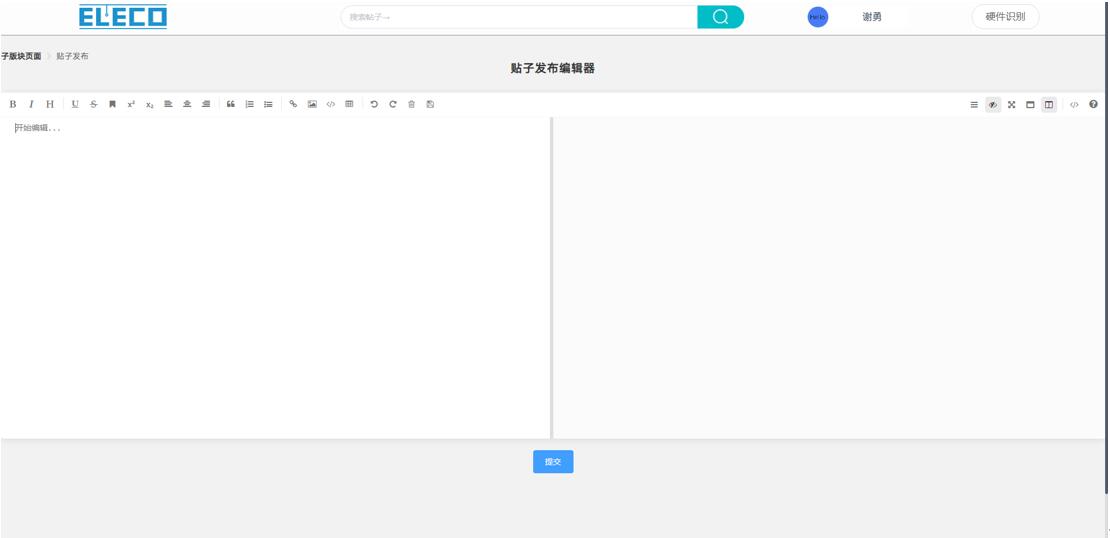The image size is (1110, 538).
Task: Go to the ELECO logo home
Action: click(x=123, y=16)
